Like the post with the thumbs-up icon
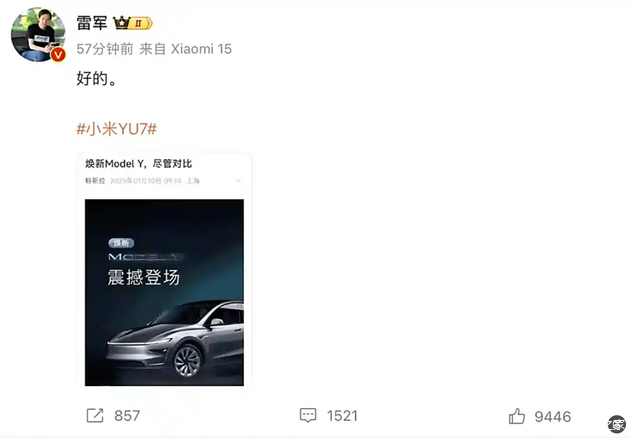630x438 pixels. tap(517, 416)
